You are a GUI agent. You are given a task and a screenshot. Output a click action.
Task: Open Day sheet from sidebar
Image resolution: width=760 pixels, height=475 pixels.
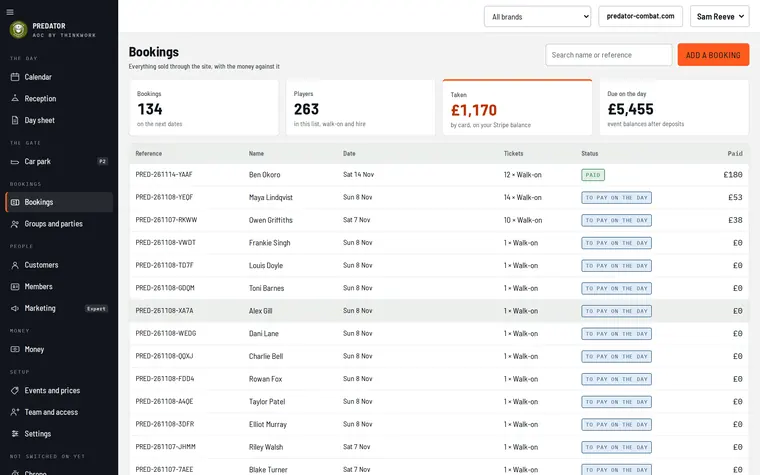59,120
